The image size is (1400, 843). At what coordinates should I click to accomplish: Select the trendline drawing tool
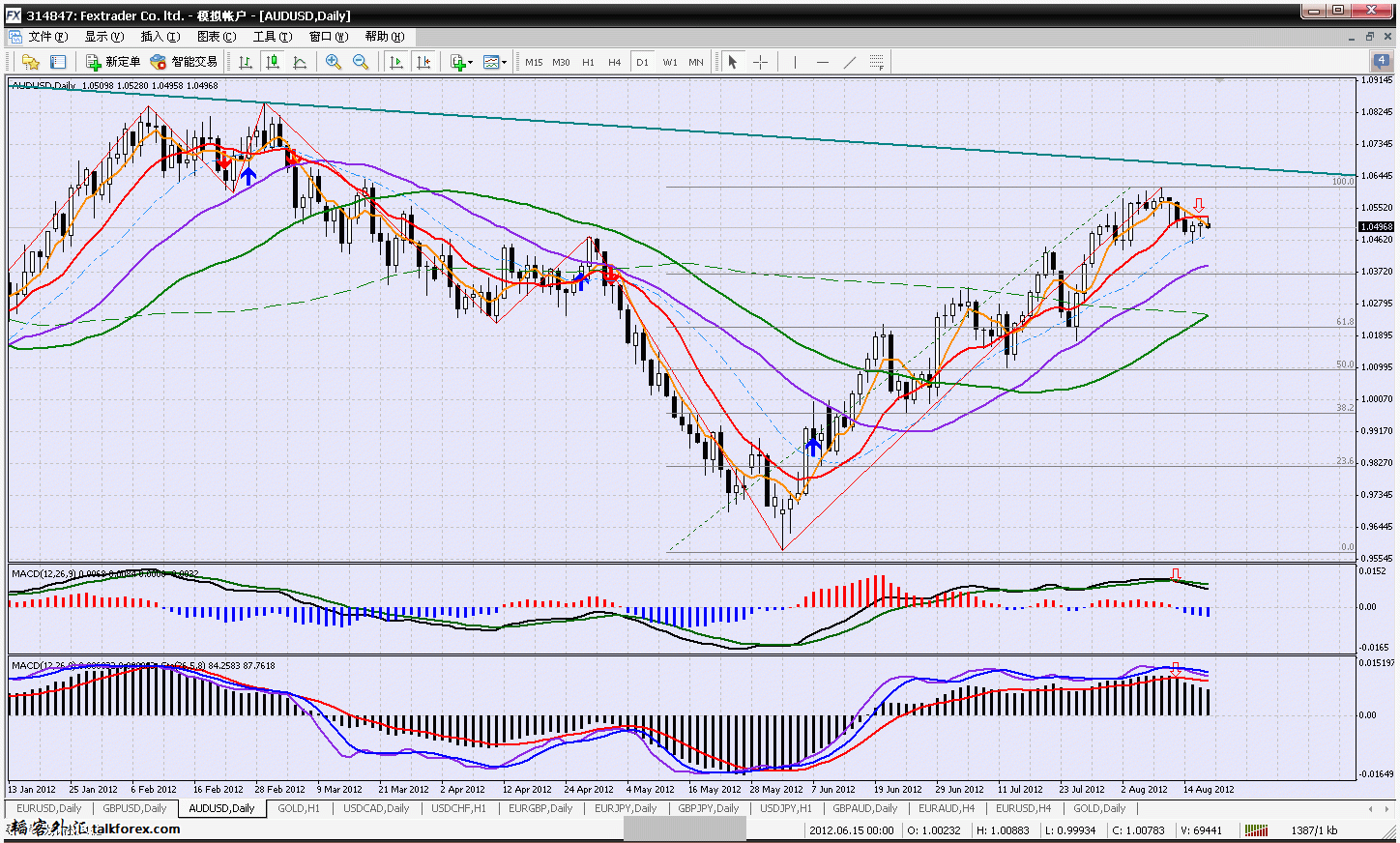tap(850, 62)
